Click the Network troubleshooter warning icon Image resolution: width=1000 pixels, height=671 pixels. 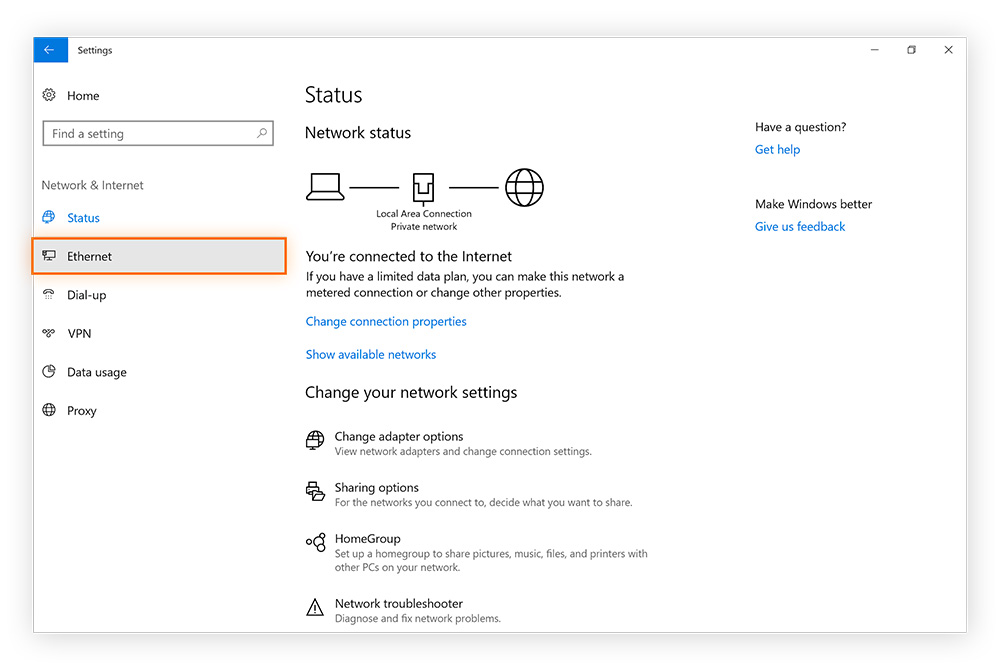(314, 606)
